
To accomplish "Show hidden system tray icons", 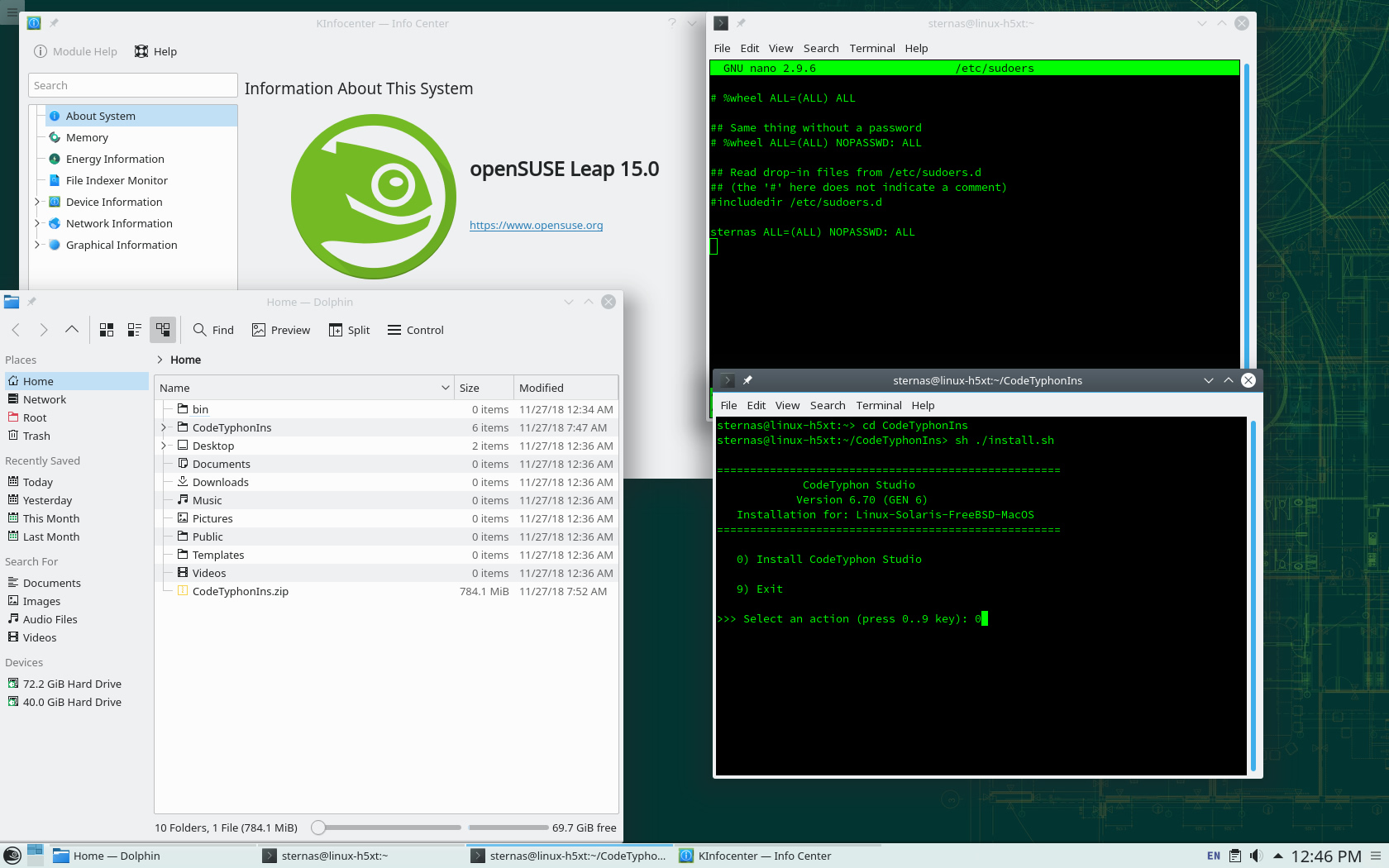I will 1277,856.
